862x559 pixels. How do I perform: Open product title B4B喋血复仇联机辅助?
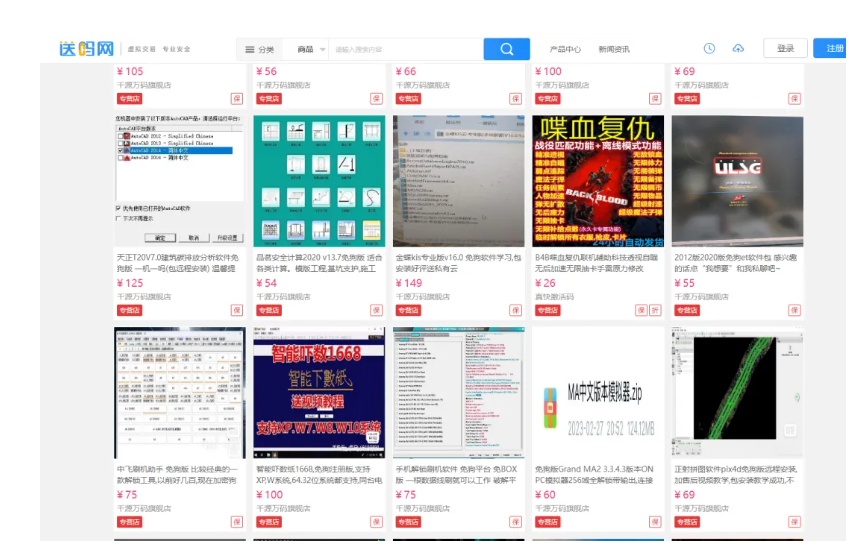[x=597, y=263]
